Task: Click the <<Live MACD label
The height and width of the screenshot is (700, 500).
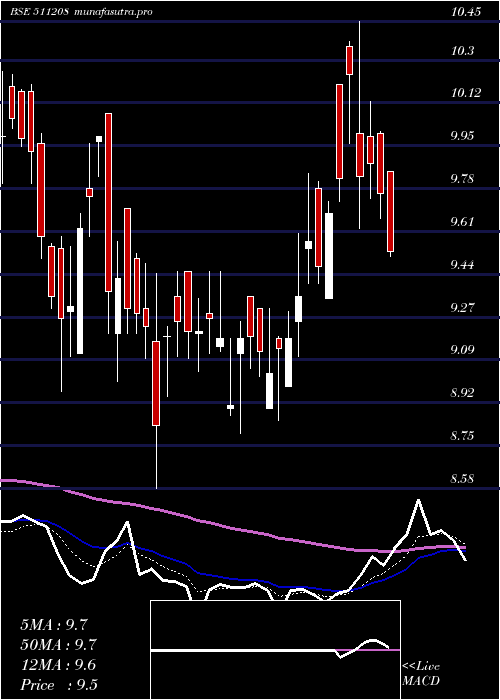Action: click(421, 674)
